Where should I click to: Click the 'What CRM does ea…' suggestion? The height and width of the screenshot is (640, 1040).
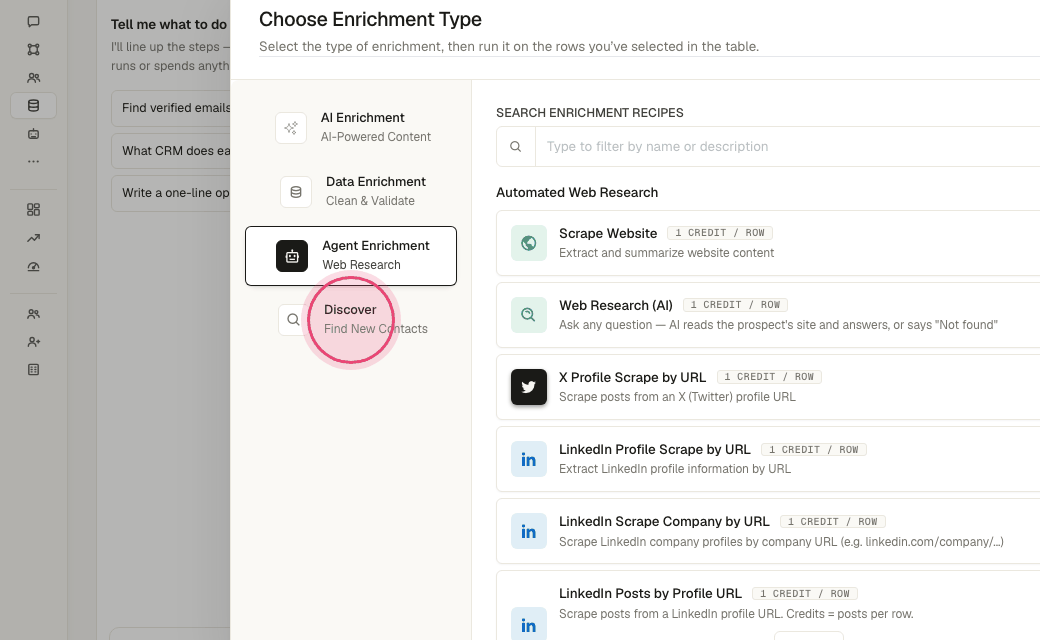point(171,151)
